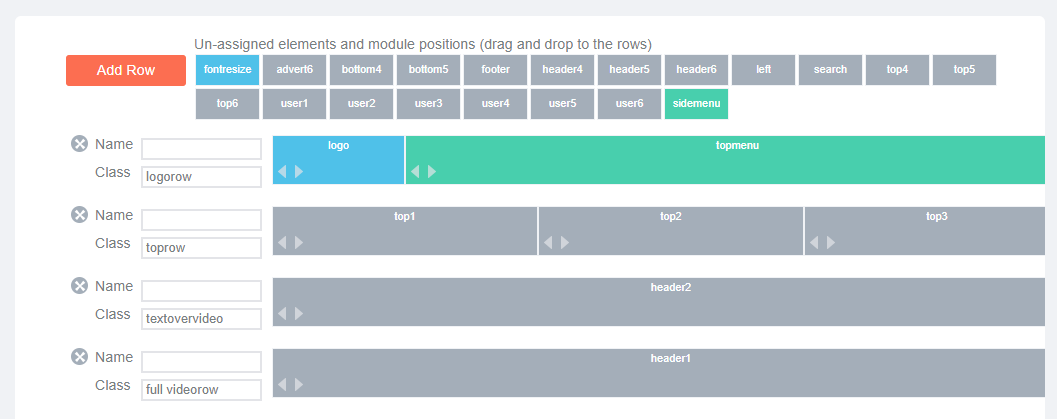Delete the toprow row using X icon

pos(80,215)
